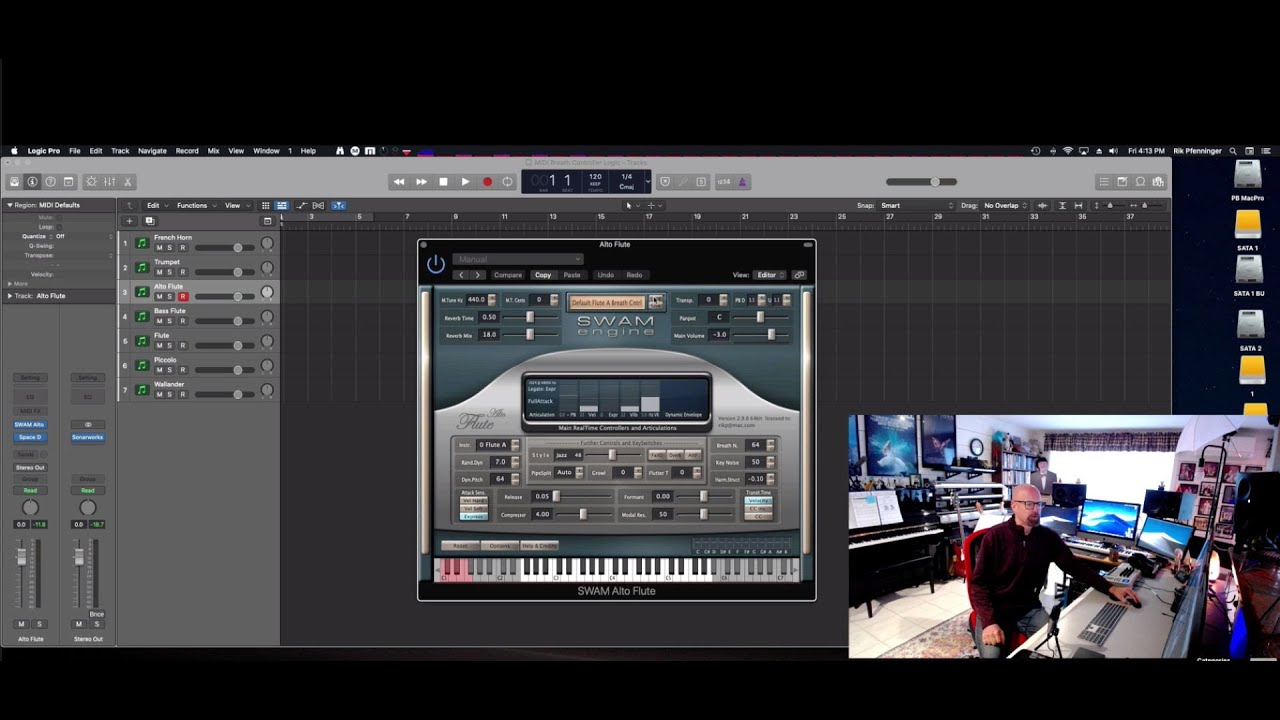The height and width of the screenshot is (720, 1280).
Task: Click the Piccolo track instrument icon
Action: pyautogui.click(x=141, y=365)
